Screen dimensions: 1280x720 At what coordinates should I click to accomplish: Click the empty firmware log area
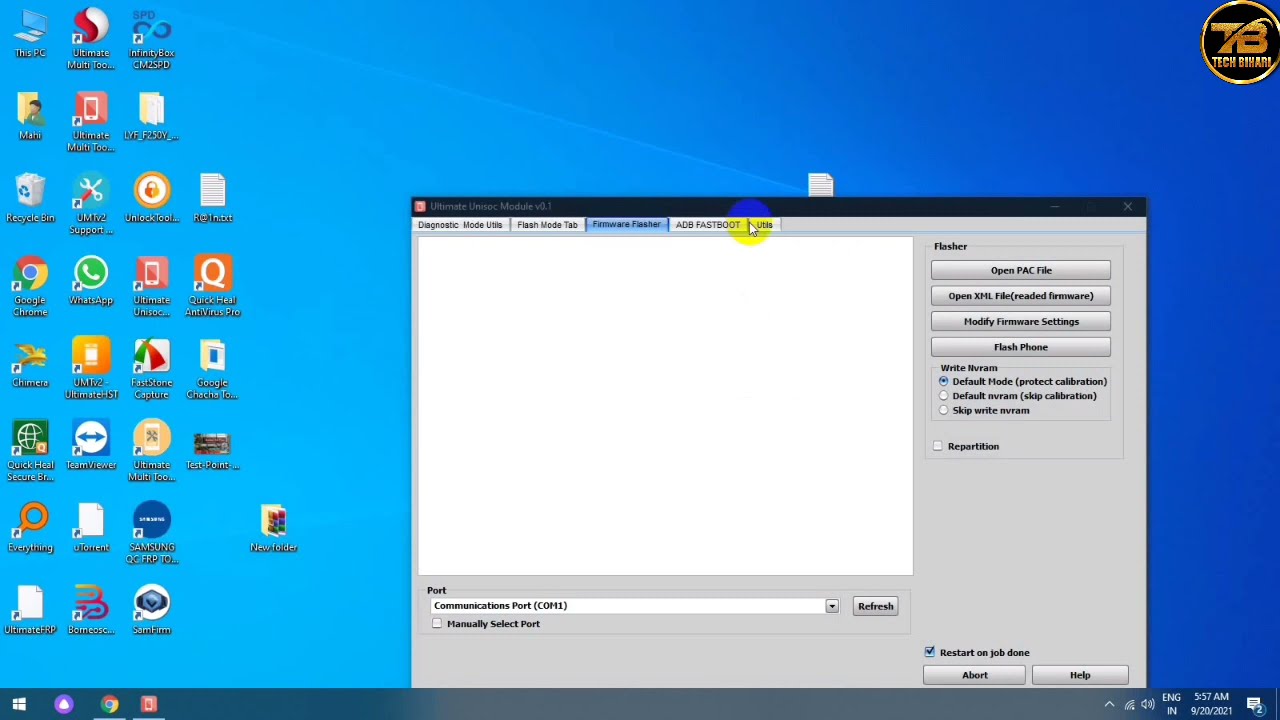click(x=665, y=406)
